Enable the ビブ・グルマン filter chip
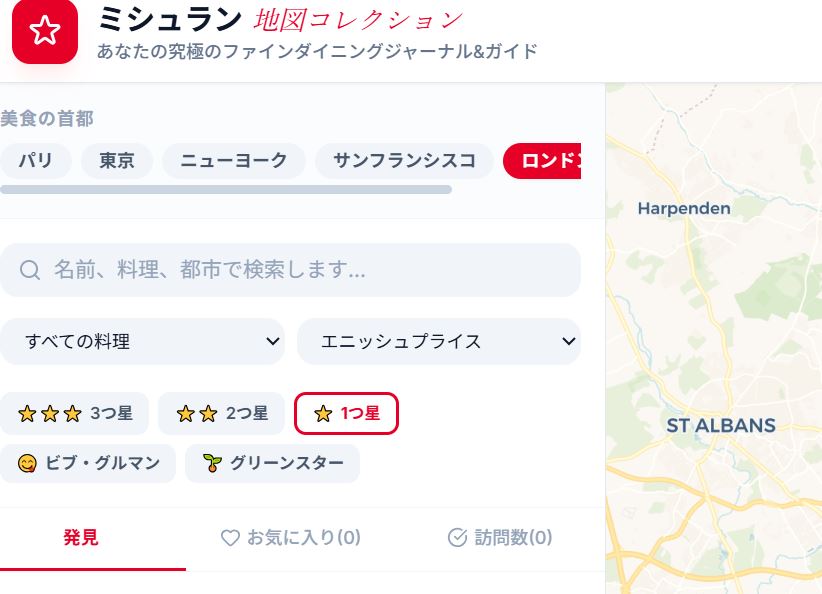The height and width of the screenshot is (594, 822). tap(88, 463)
